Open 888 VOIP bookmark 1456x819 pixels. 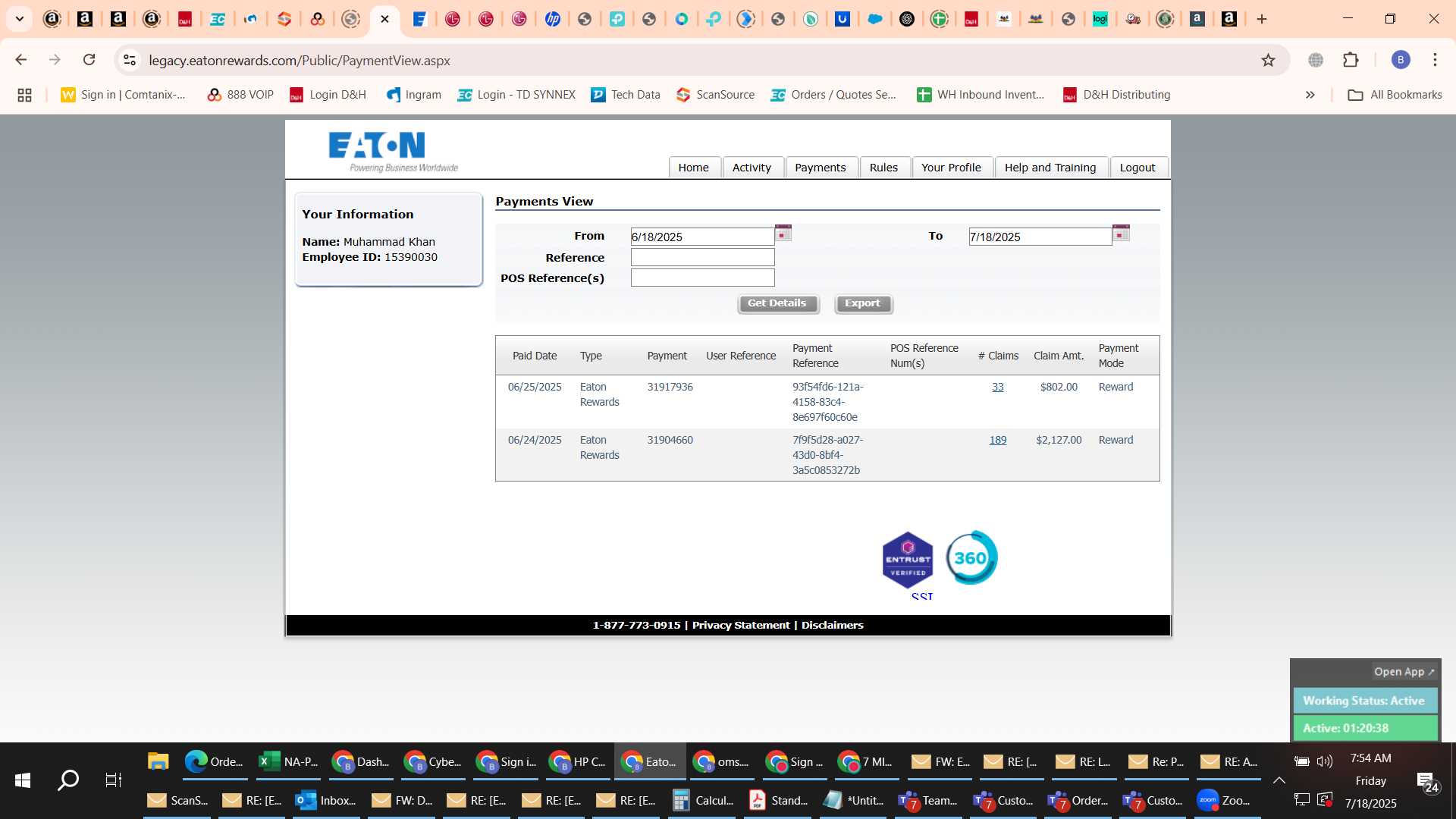coord(240,95)
